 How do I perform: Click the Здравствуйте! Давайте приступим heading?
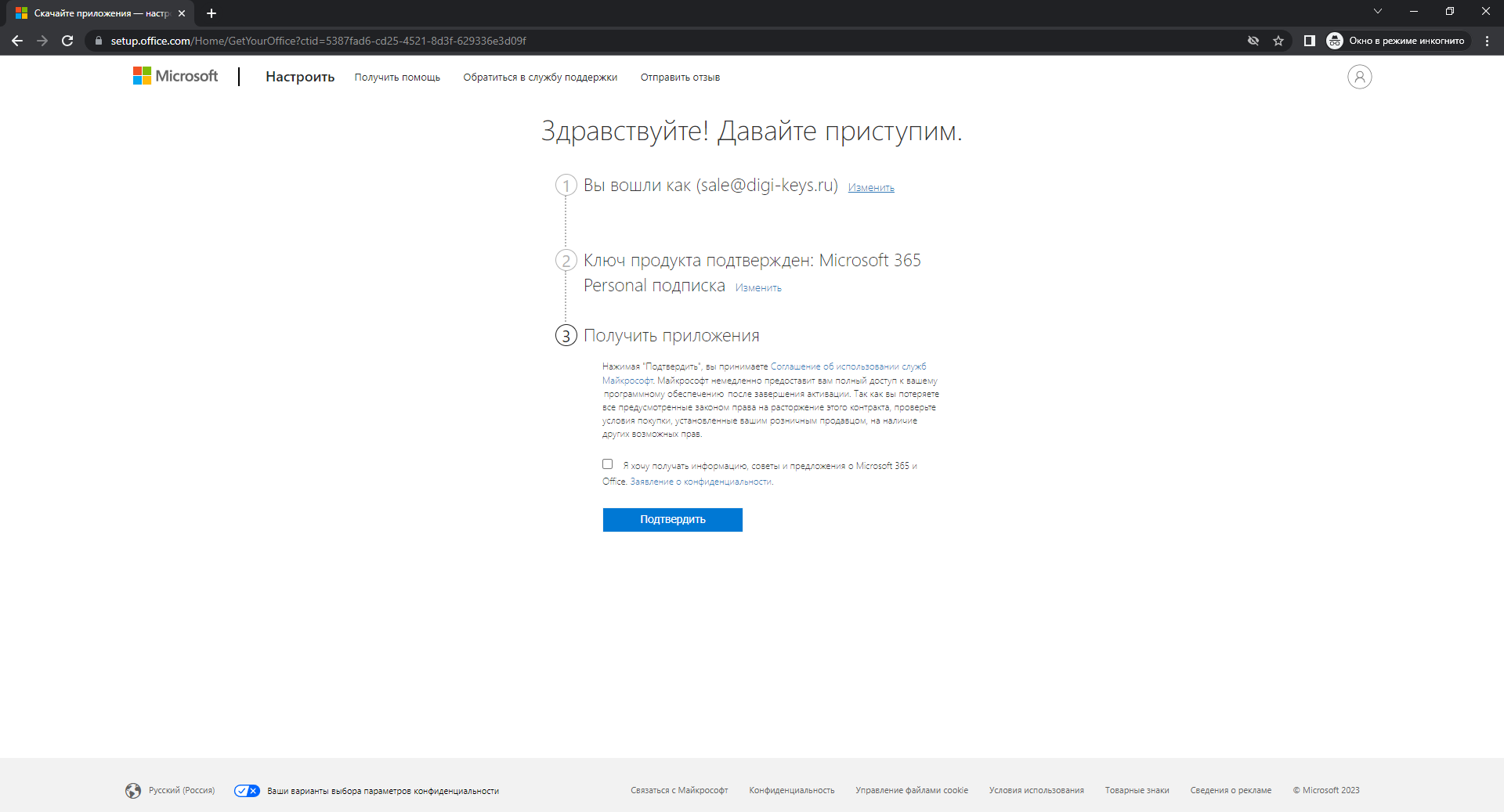point(751,132)
